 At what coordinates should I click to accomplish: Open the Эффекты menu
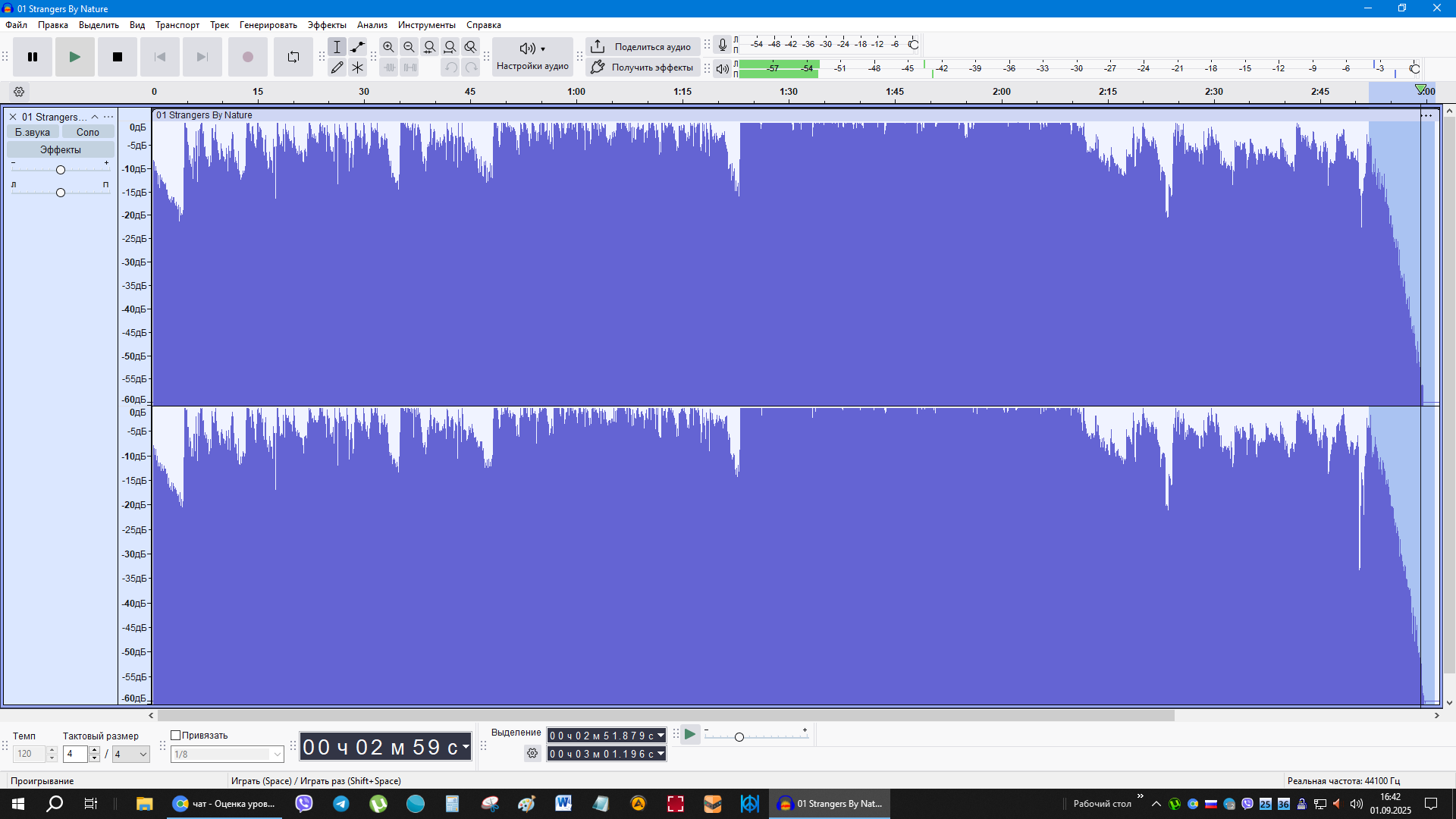tap(327, 25)
